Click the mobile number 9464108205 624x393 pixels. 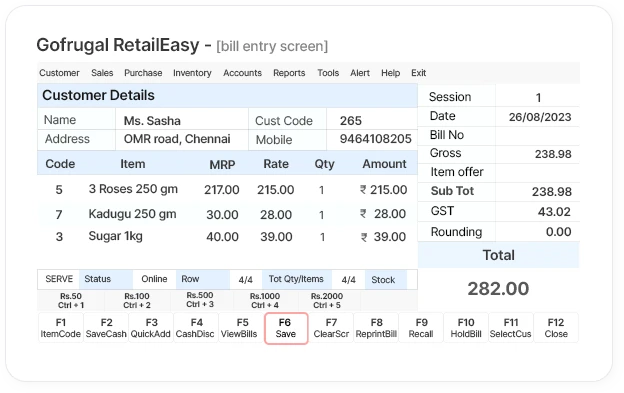tap(375, 139)
